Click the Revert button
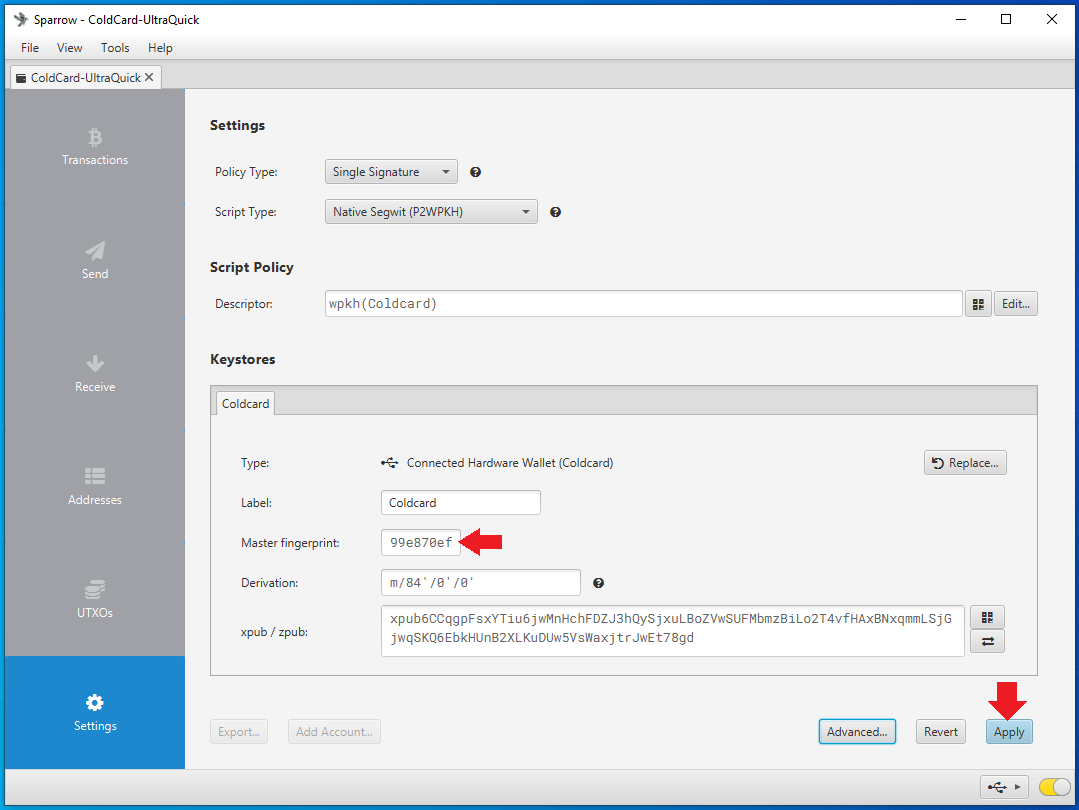Screen dimensions: 1079x810 pos(940,732)
